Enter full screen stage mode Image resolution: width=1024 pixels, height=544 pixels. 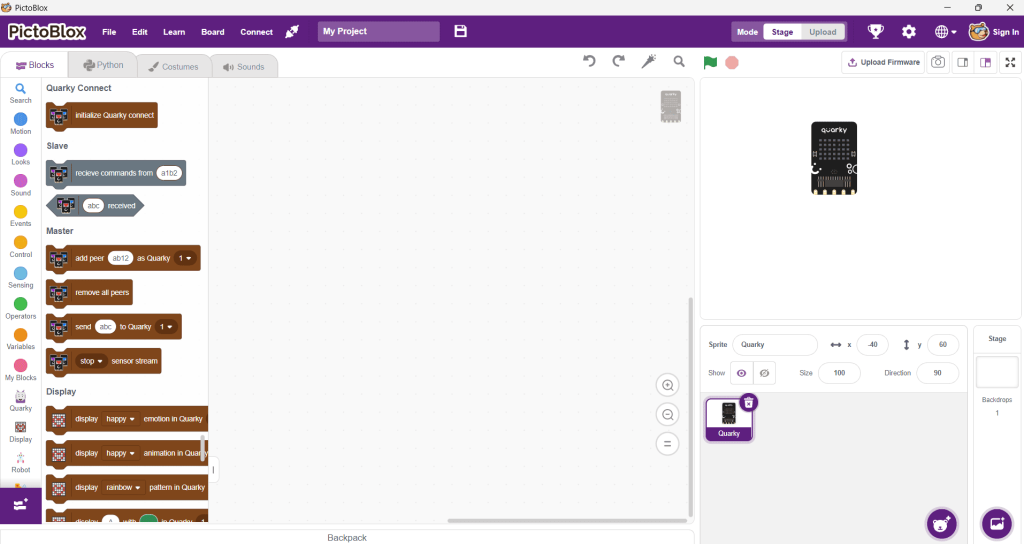coord(1010,62)
